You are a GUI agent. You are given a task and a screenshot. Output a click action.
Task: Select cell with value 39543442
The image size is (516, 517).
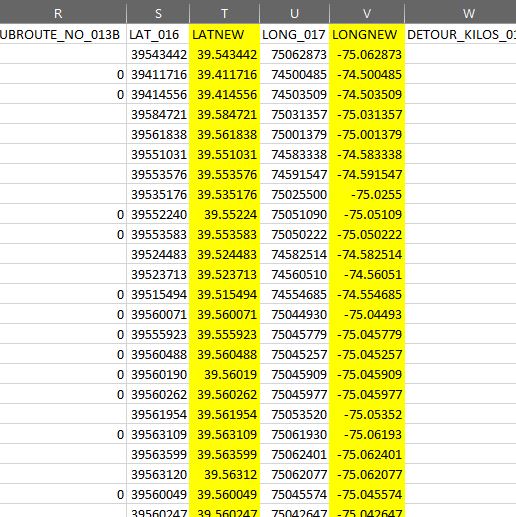[x=158, y=54]
